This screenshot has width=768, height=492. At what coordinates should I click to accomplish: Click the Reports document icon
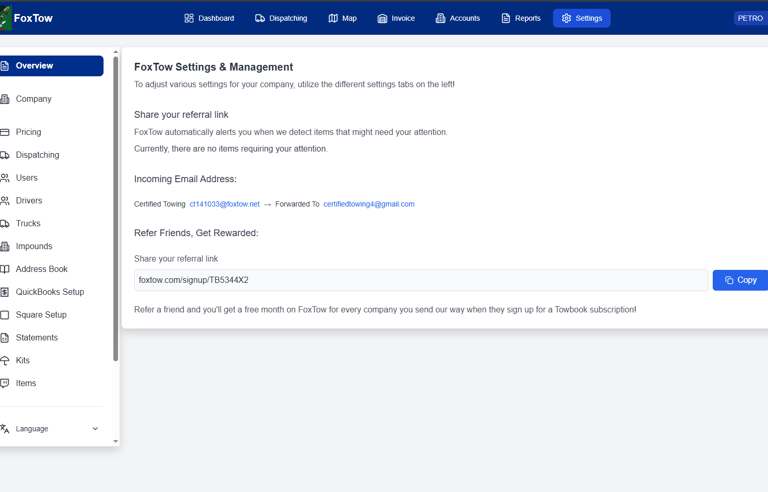[505, 18]
